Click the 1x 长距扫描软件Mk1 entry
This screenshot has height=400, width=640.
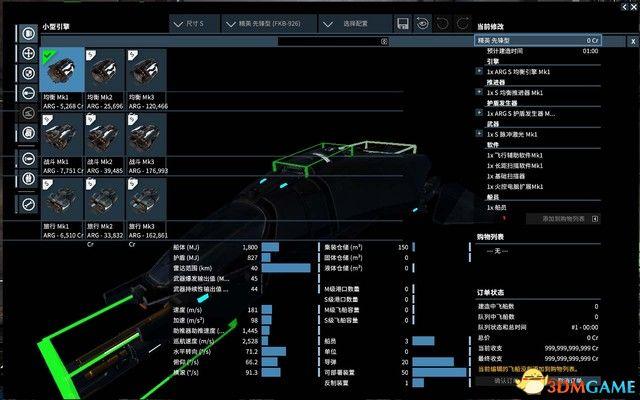click(514, 166)
